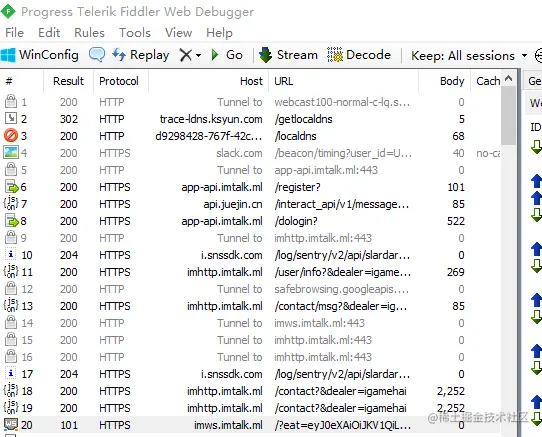The image size is (542, 437).
Task: Click the speech bubble comment icon
Action: click(x=97, y=55)
